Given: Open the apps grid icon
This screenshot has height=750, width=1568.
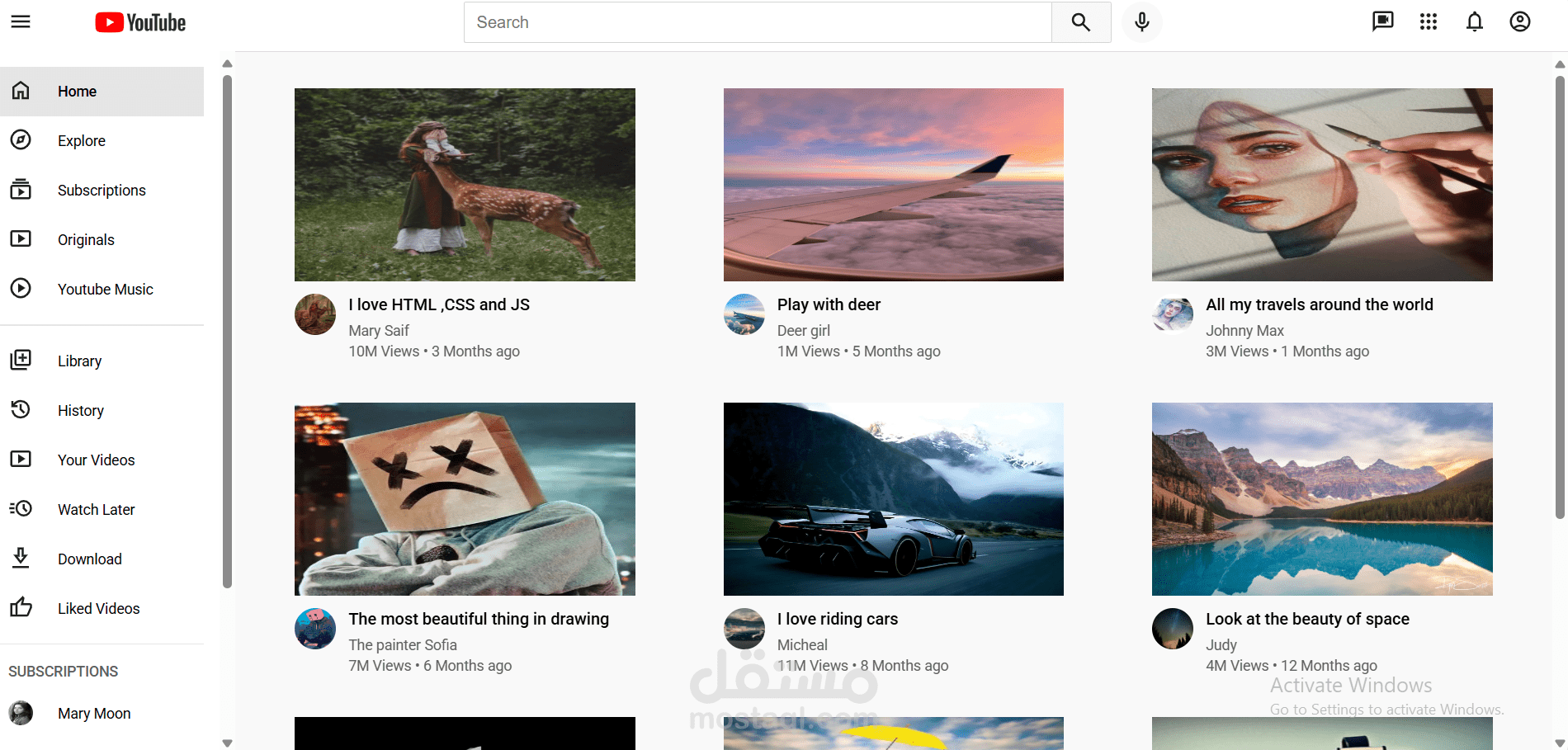Looking at the screenshot, I should (x=1429, y=21).
